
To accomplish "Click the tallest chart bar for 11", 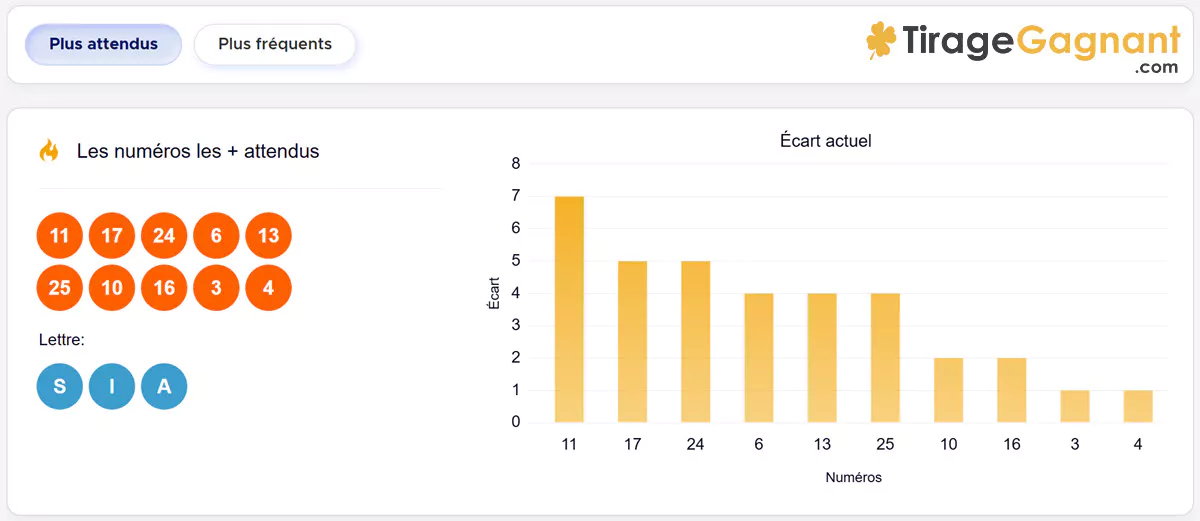I will (x=569, y=310).
